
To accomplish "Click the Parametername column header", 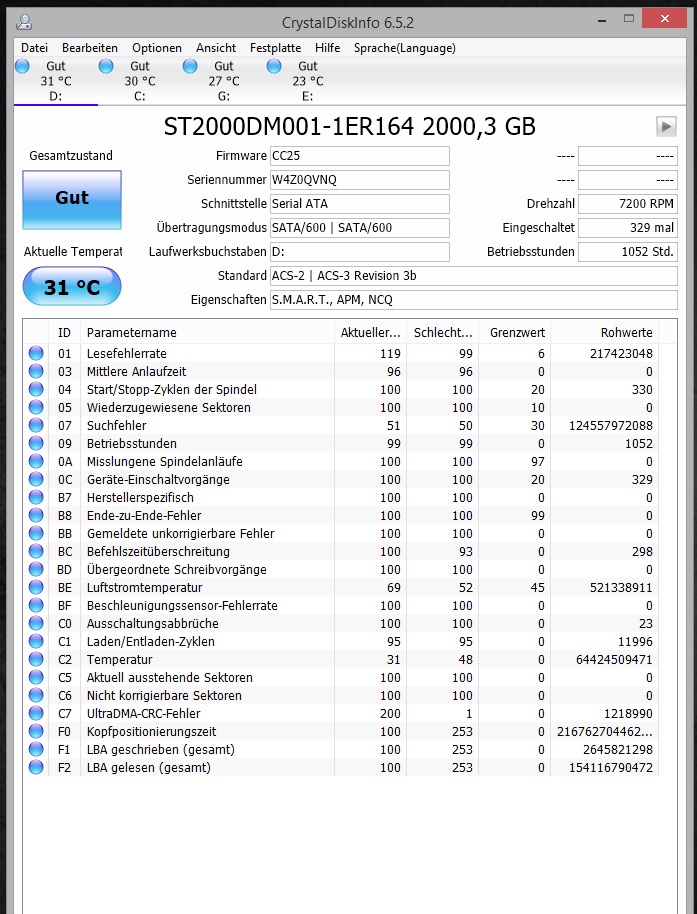I will point(207,332).
